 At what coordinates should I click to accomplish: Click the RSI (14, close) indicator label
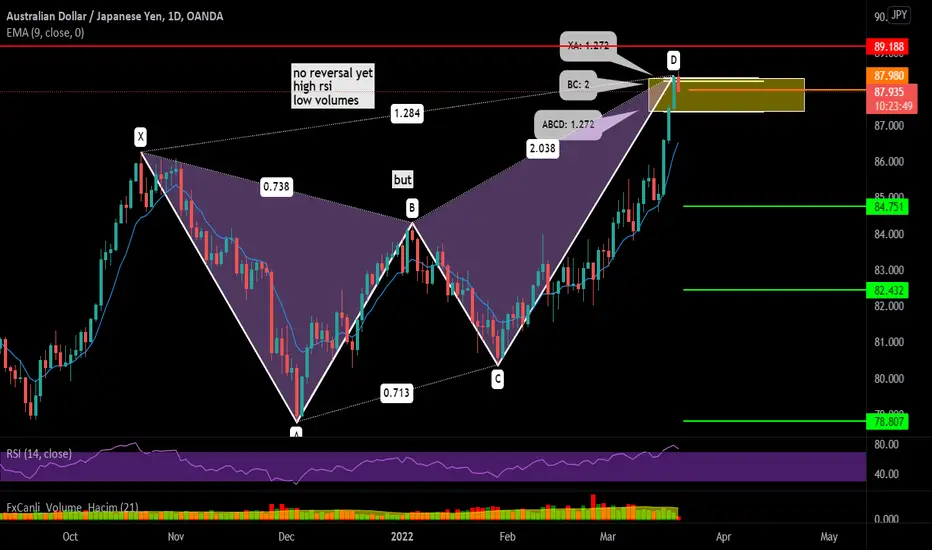(39, 454)
